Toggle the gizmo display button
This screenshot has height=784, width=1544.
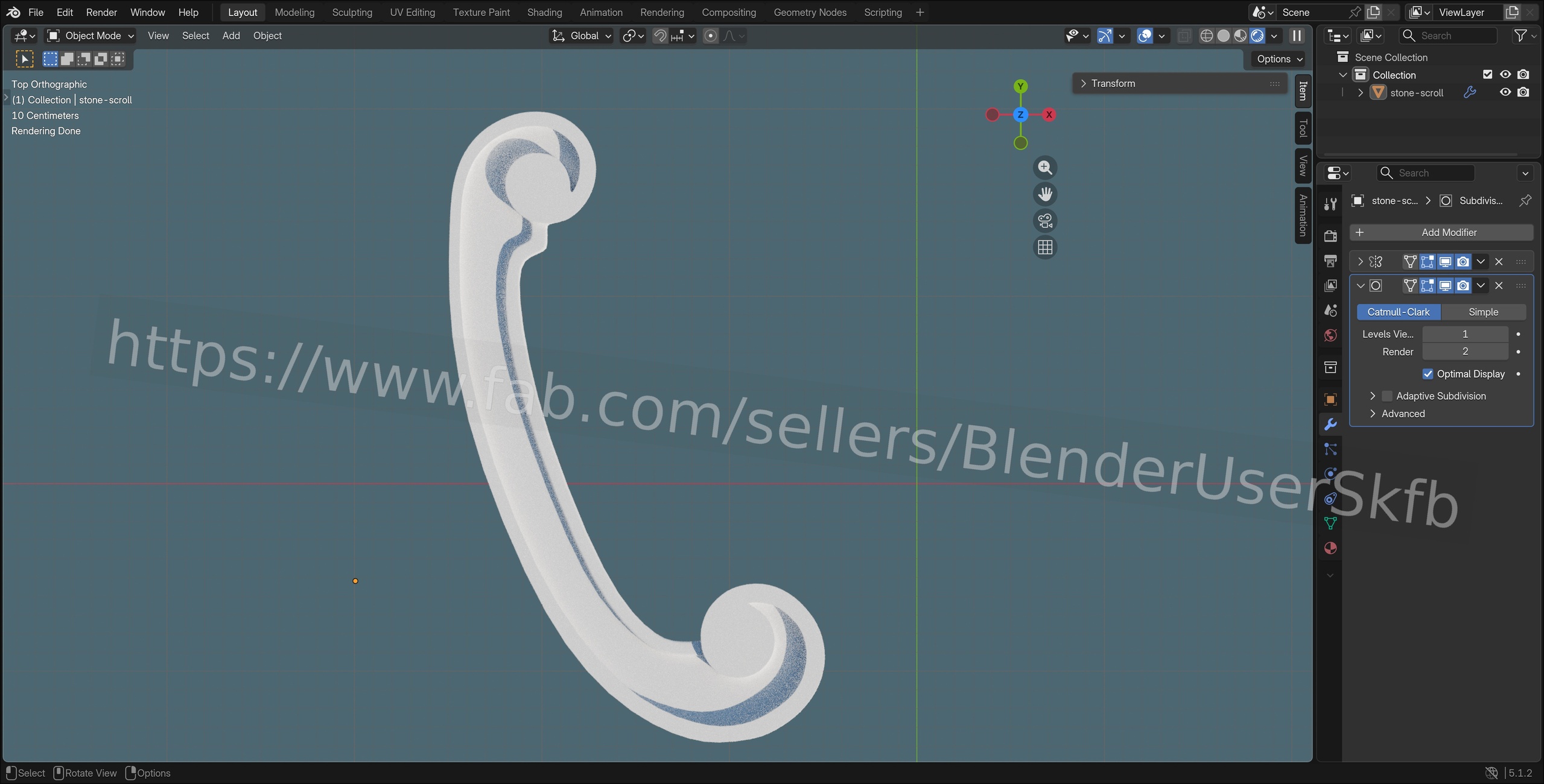[1104, 36]
